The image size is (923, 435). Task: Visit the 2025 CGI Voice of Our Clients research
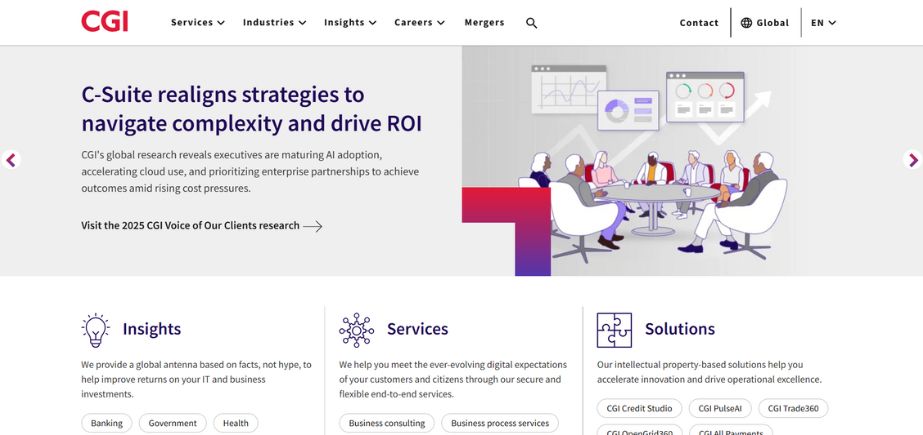[x=201, y=226]
